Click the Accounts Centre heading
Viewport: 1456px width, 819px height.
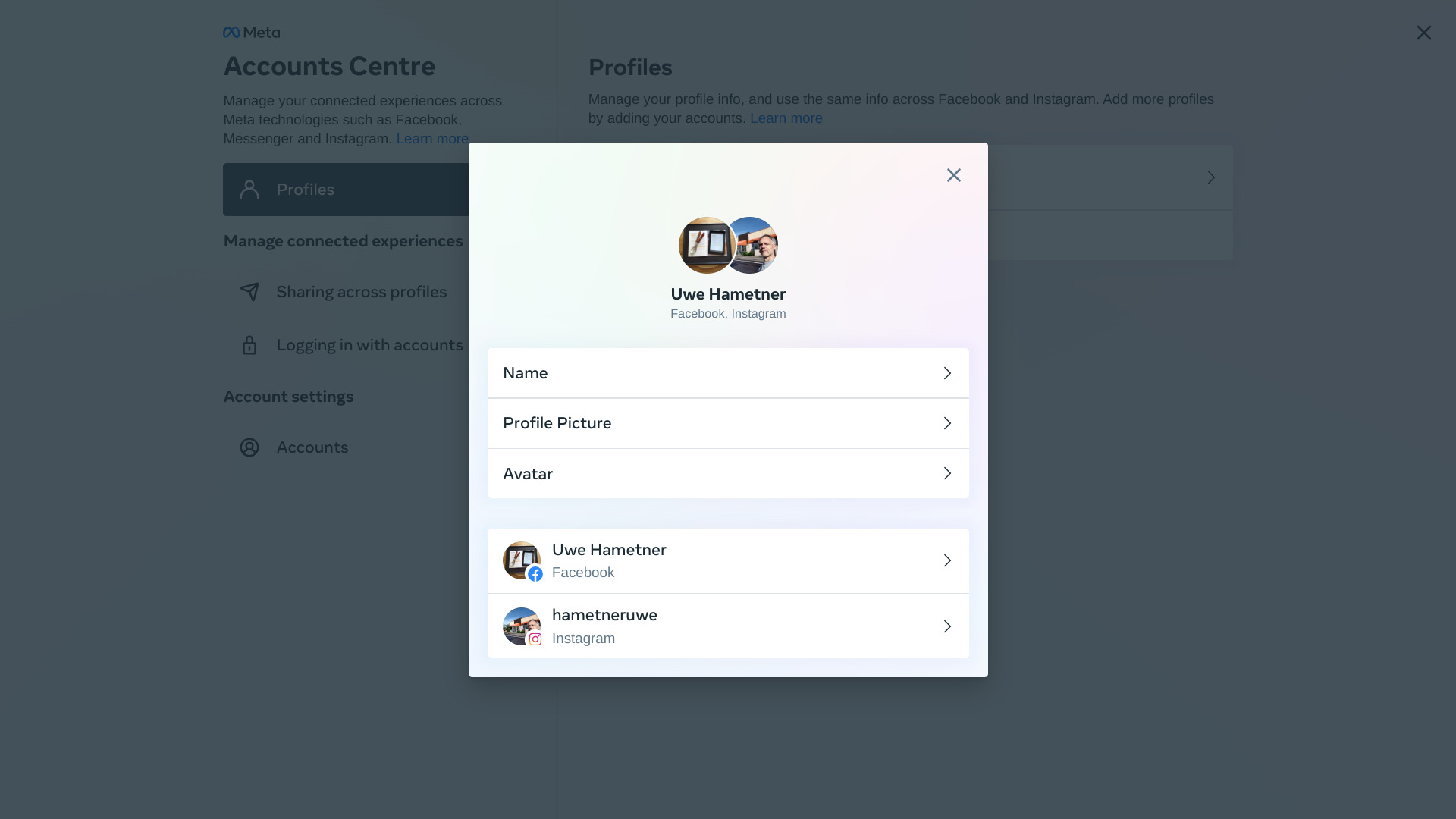coord(329,67)
